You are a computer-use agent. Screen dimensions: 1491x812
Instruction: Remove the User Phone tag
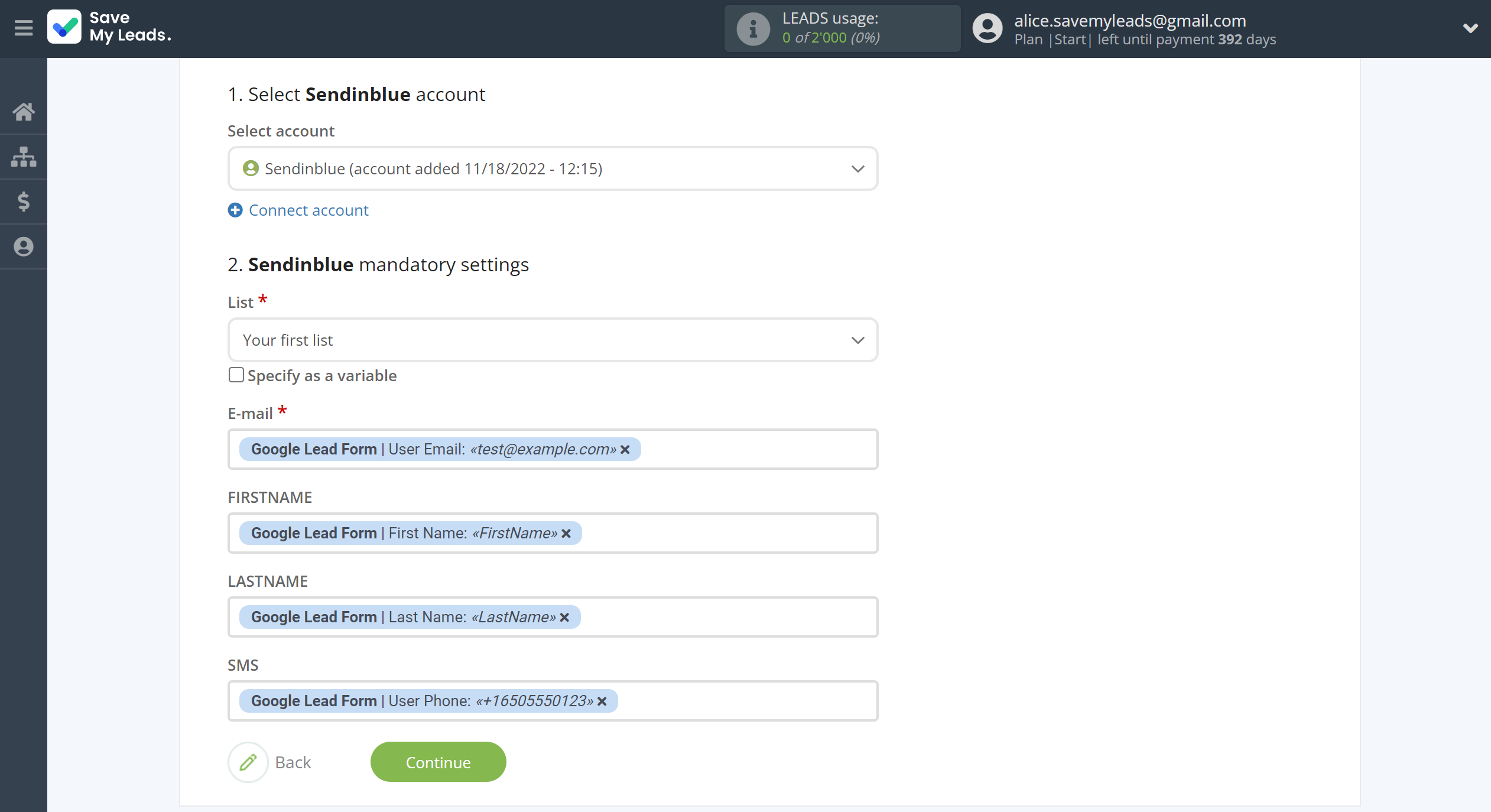[x=602, y=701]
